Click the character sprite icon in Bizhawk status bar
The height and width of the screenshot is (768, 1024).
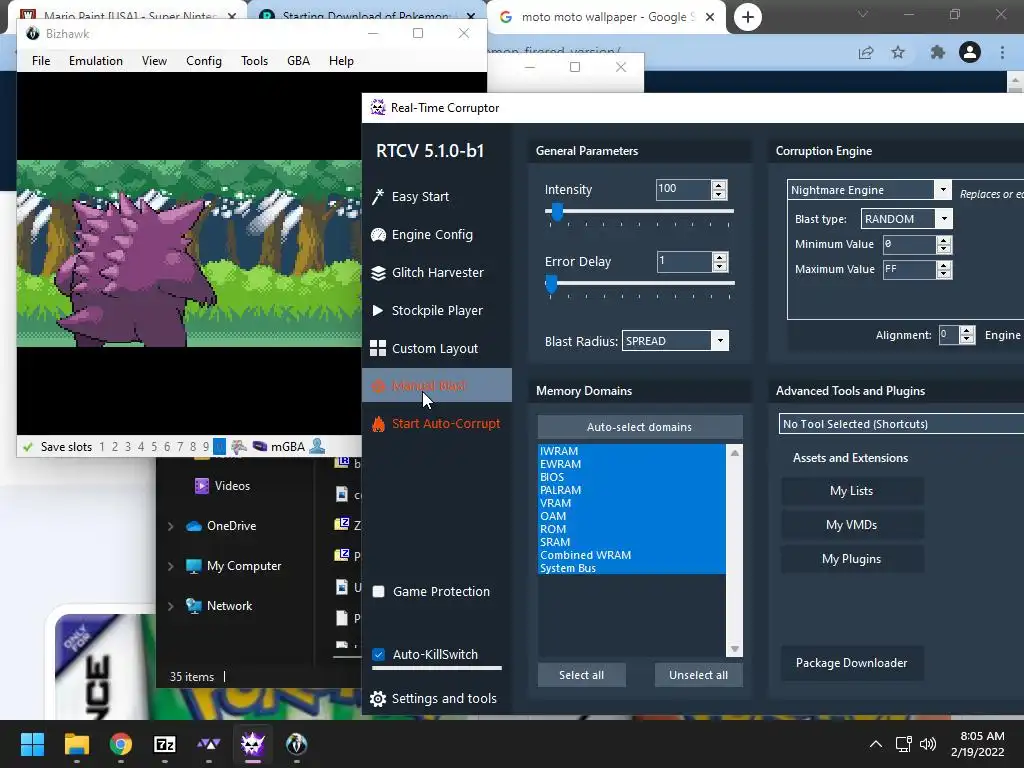(239, 447)
